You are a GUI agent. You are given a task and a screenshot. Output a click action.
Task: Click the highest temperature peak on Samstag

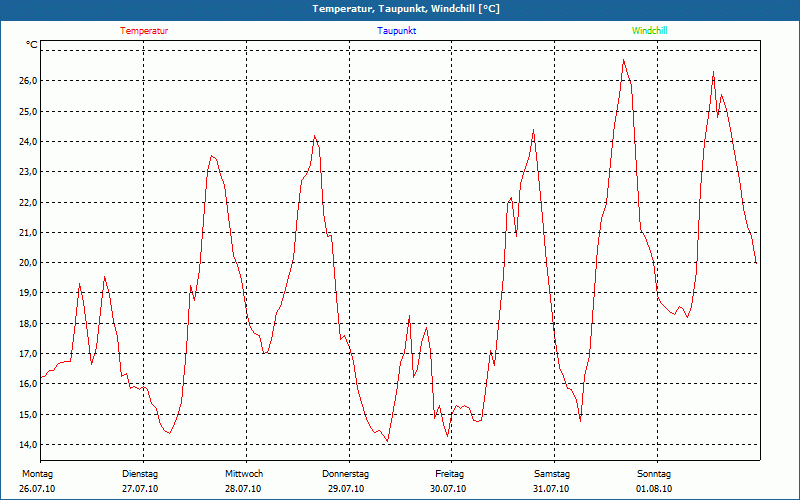[623, 60]
